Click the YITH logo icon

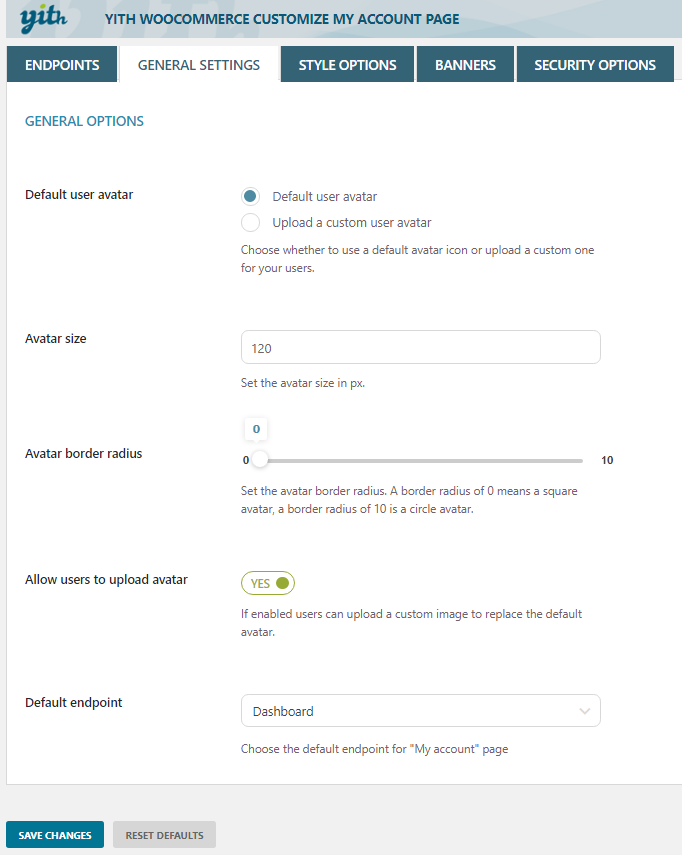coord(44,19)
